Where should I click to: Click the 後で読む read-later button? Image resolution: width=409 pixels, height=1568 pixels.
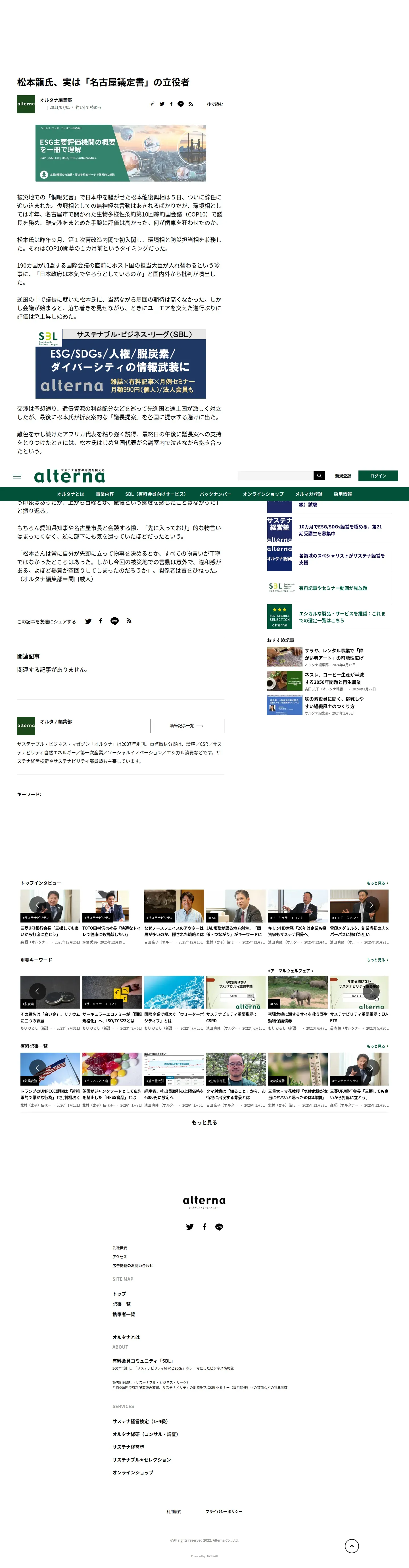coord(215,104)
